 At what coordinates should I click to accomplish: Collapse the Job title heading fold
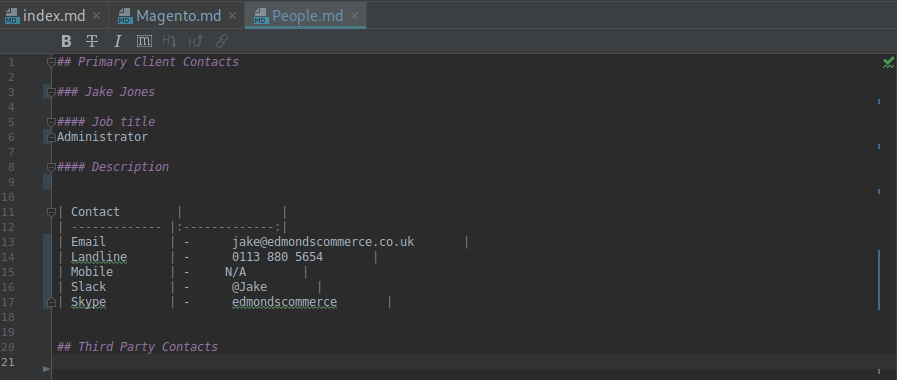tap(51, 122)
